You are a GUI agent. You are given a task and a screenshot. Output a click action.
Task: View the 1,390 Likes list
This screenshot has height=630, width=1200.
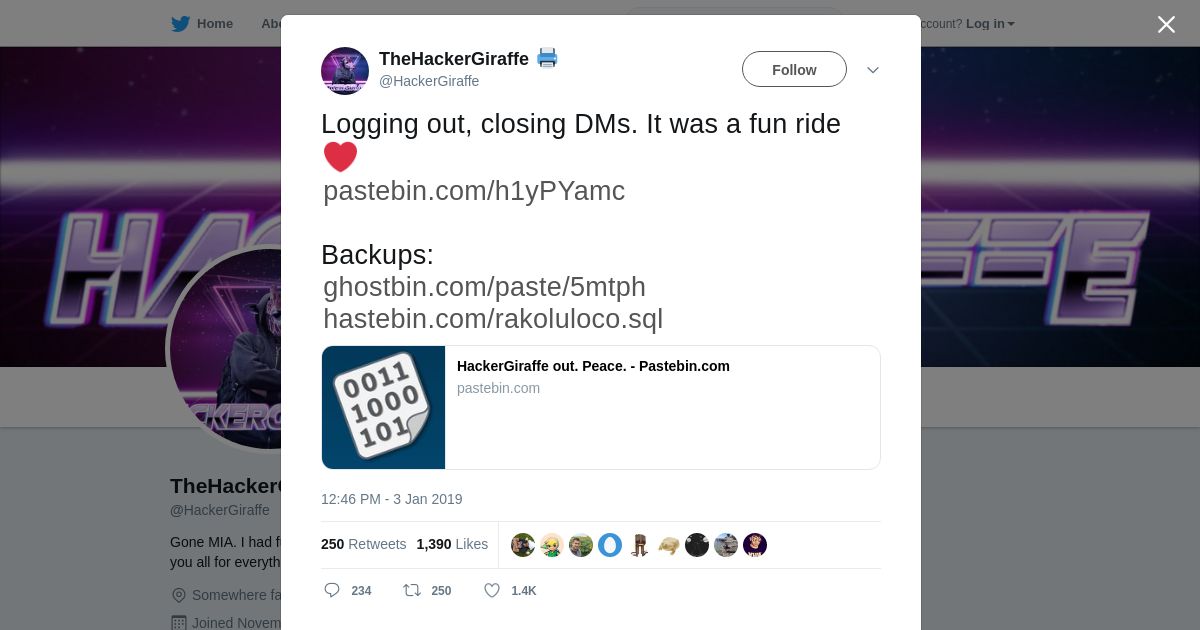452,544
